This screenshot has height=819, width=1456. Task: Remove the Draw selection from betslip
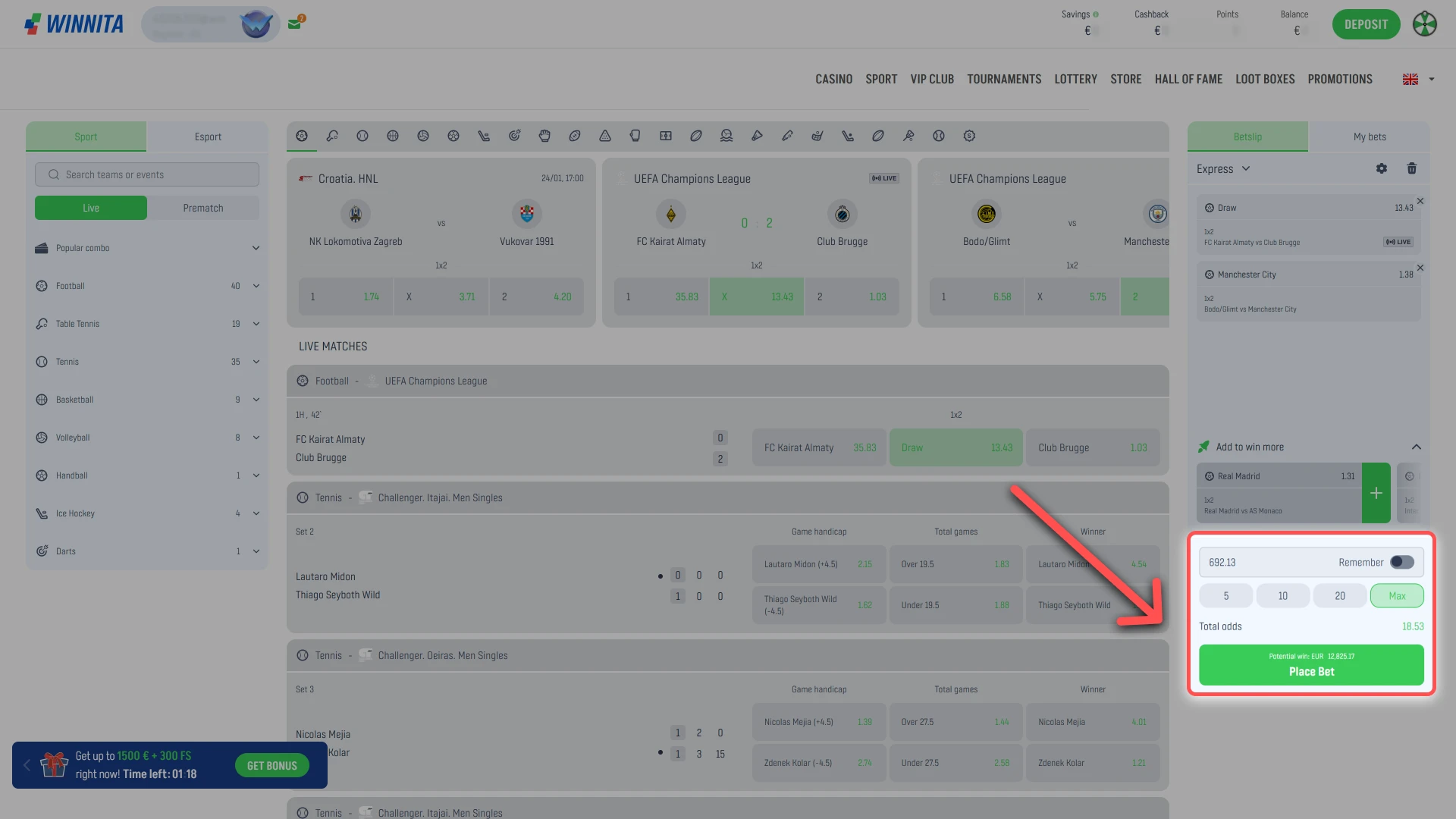click(1420, 201)
